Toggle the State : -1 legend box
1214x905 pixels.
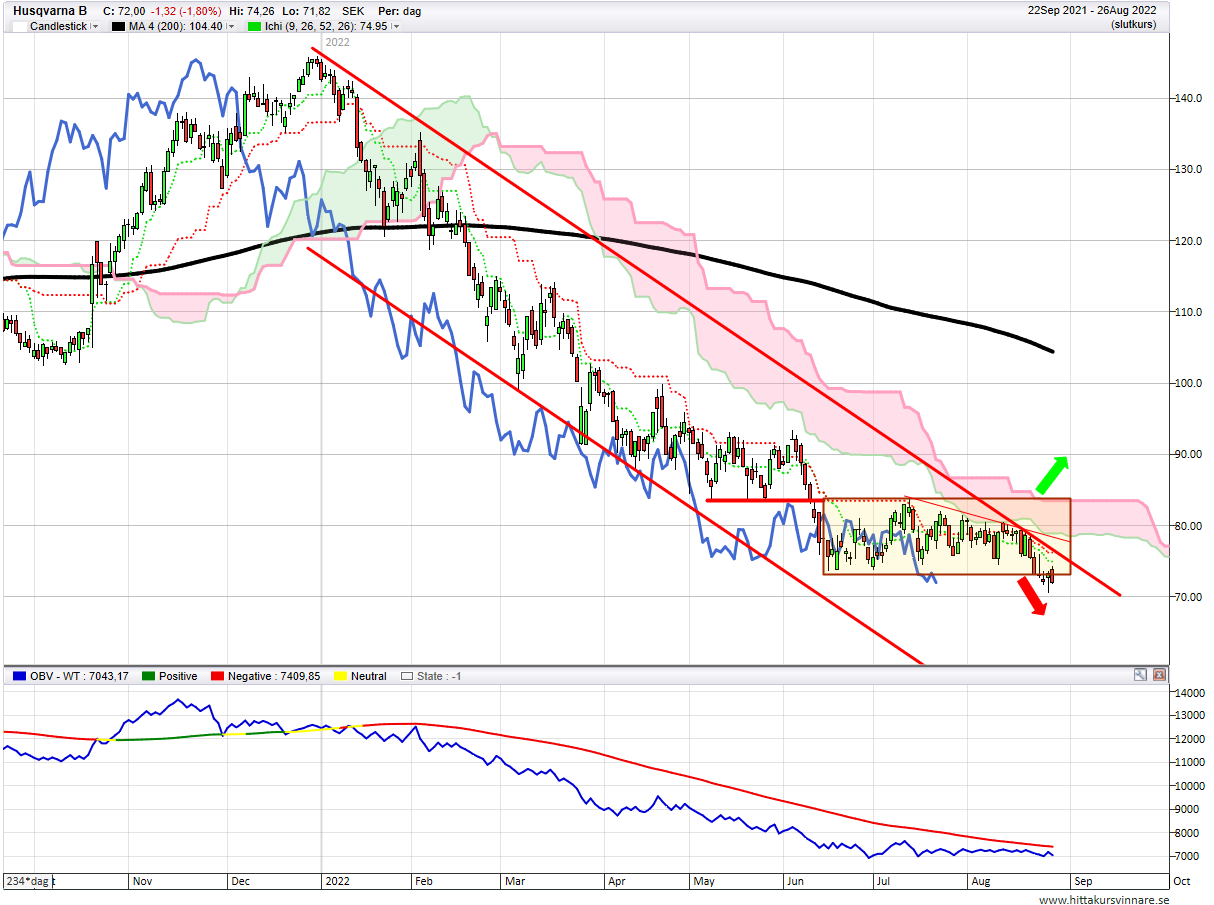point(406,676)
